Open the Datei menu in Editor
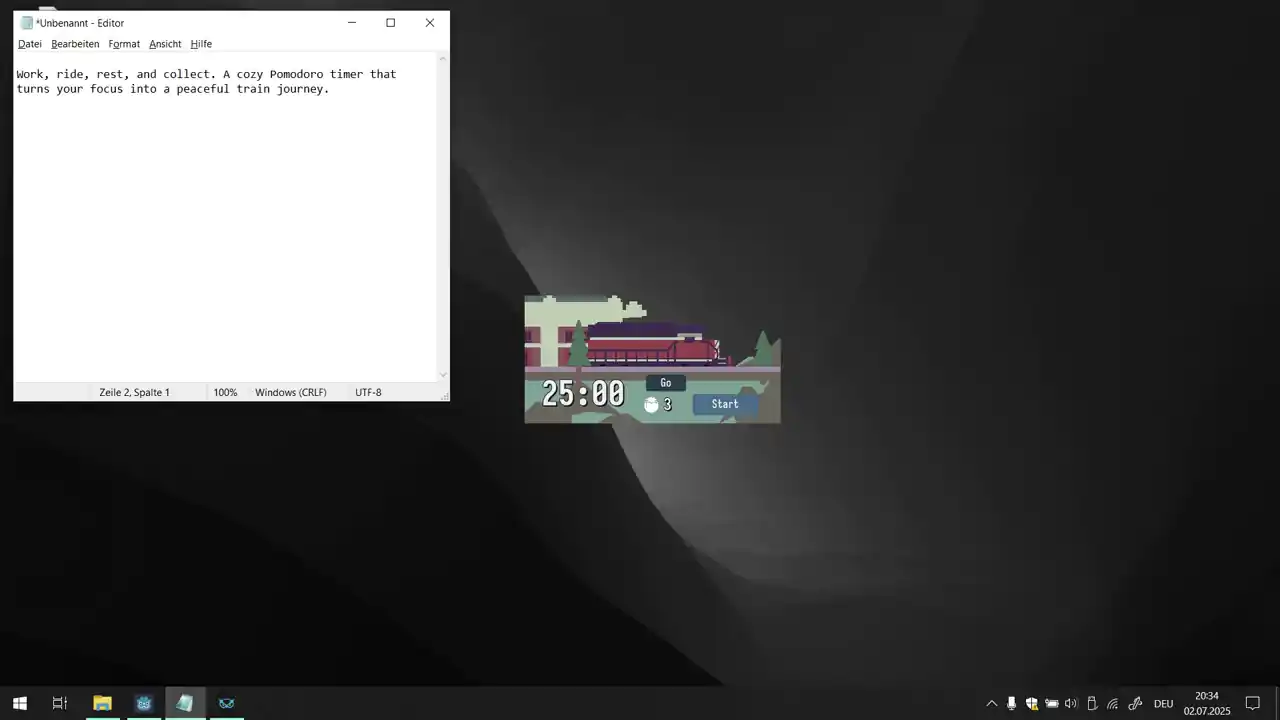 coord(30,44)
